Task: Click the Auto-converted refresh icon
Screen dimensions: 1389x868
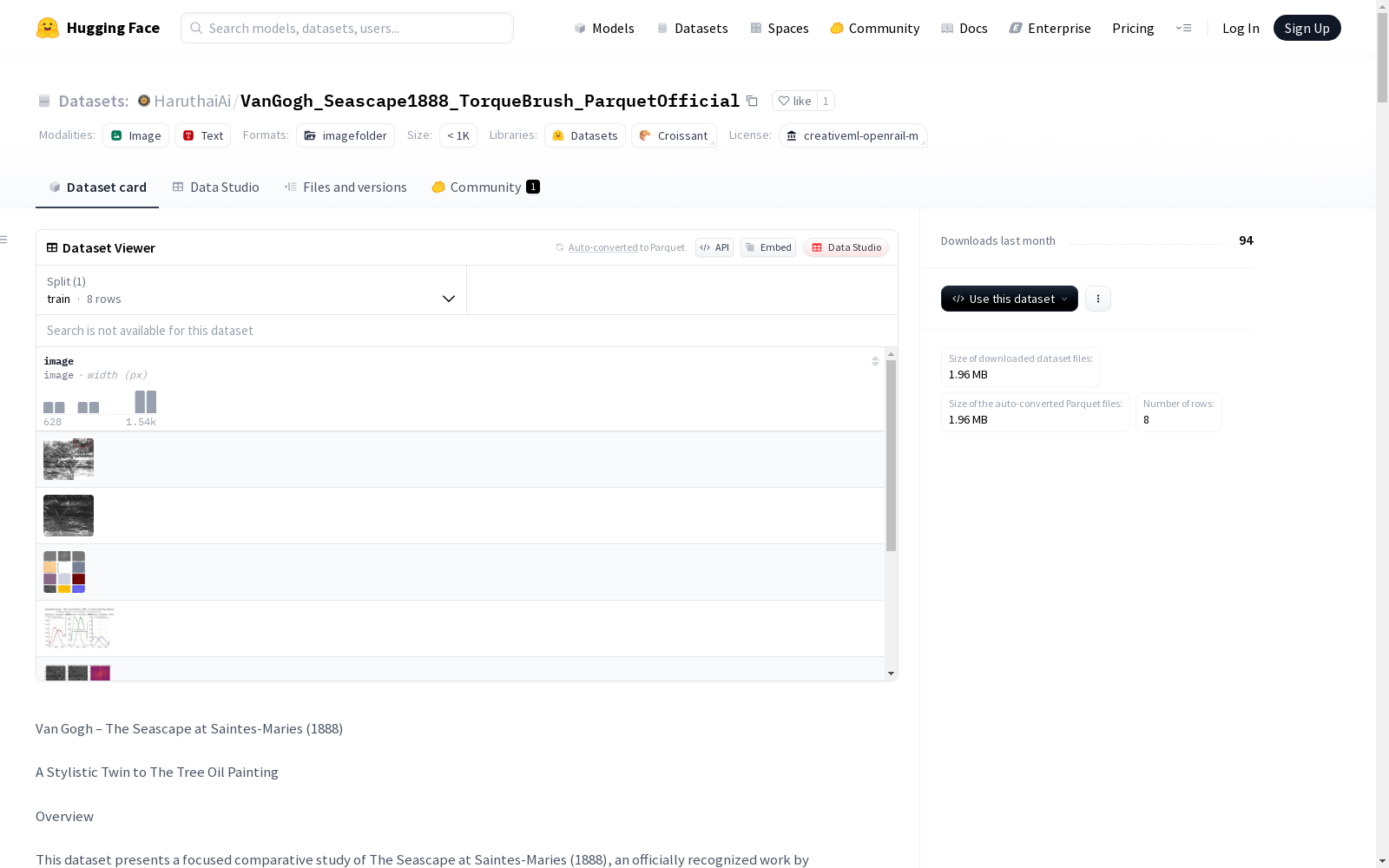Action: pyautogui.click(x=560, y=247)
